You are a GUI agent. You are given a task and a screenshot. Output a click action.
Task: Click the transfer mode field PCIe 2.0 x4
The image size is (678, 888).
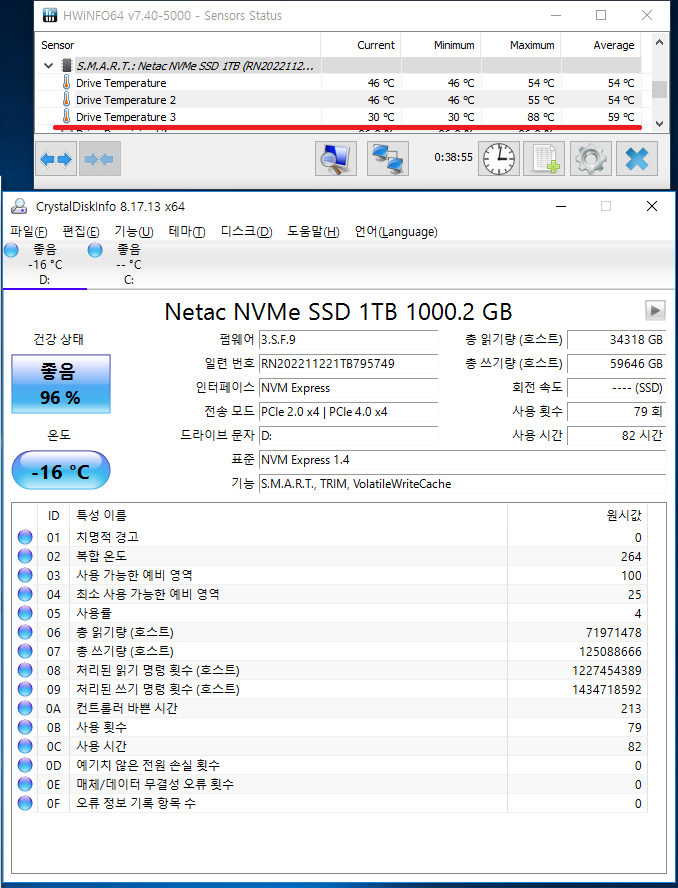pos(348,412)
